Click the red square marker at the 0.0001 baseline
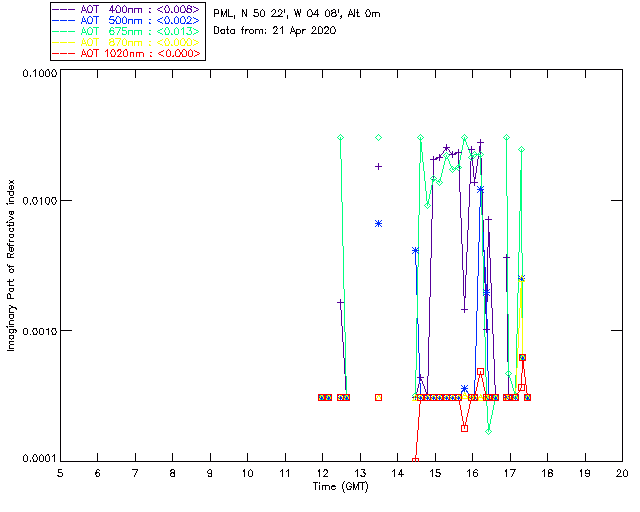640x512 pixels. pos(416,461)
